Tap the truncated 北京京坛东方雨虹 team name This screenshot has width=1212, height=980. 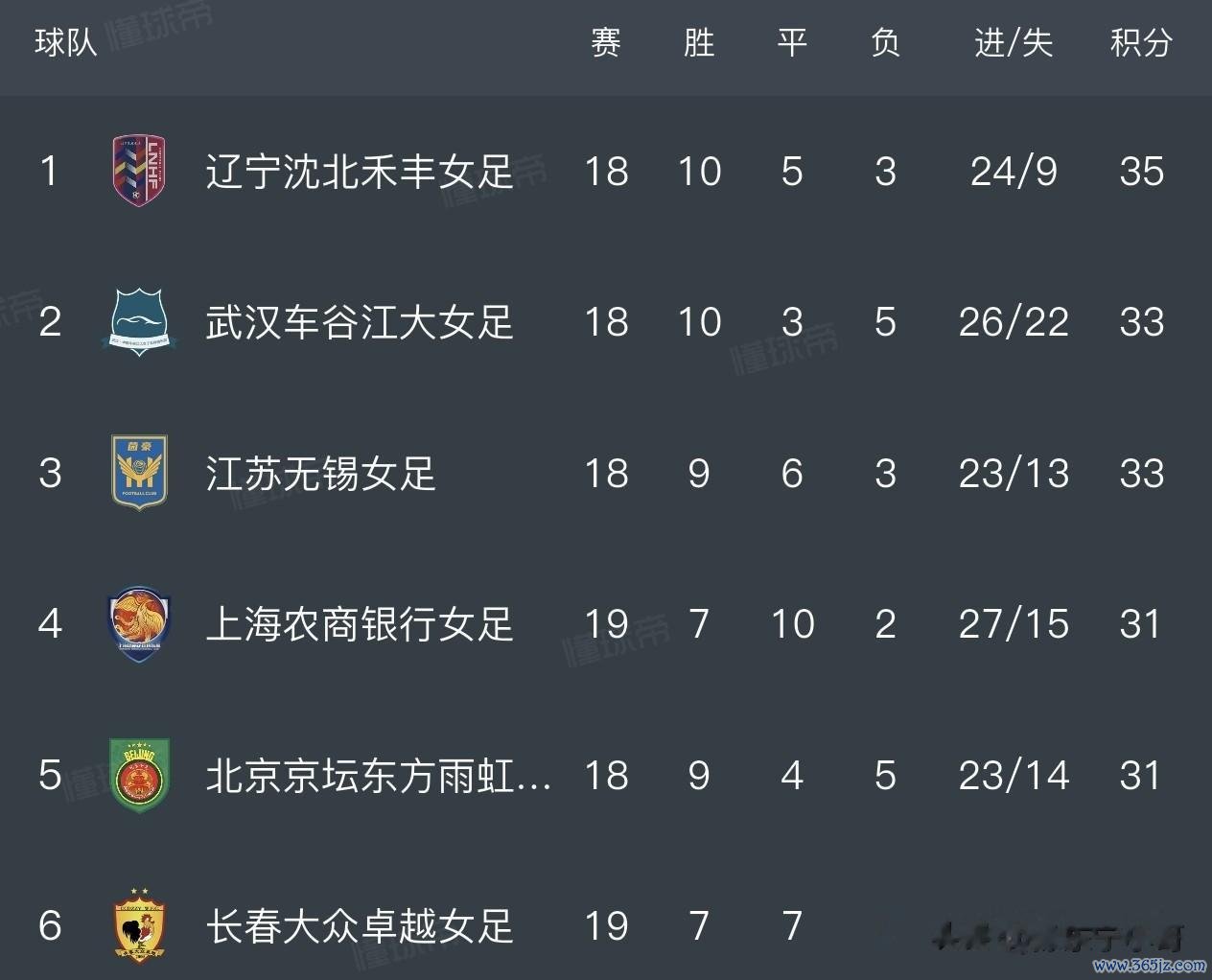coord(379,776)
